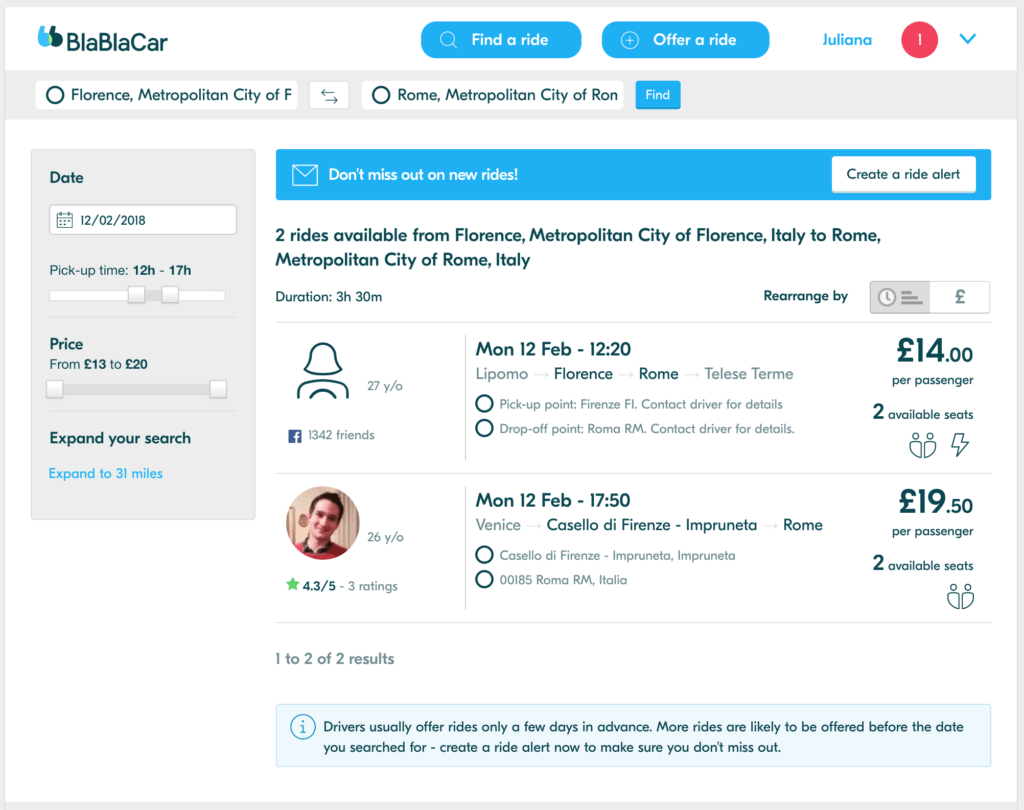
Task: Edit the Florence departure field
Action: pyautogui.click(x=167, y=95)
